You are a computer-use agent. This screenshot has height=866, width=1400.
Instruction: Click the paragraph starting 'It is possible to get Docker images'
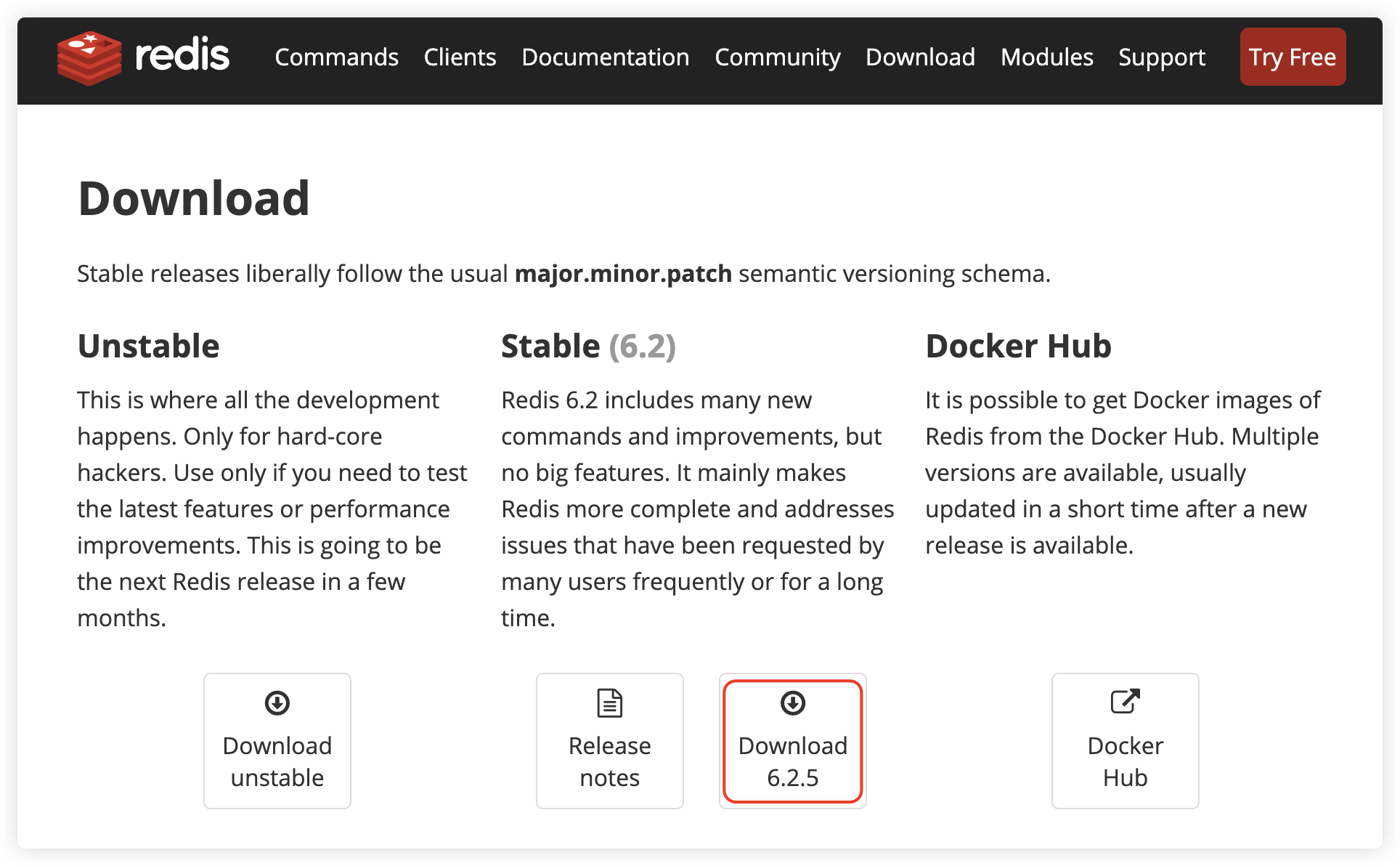click(1123, 472)
